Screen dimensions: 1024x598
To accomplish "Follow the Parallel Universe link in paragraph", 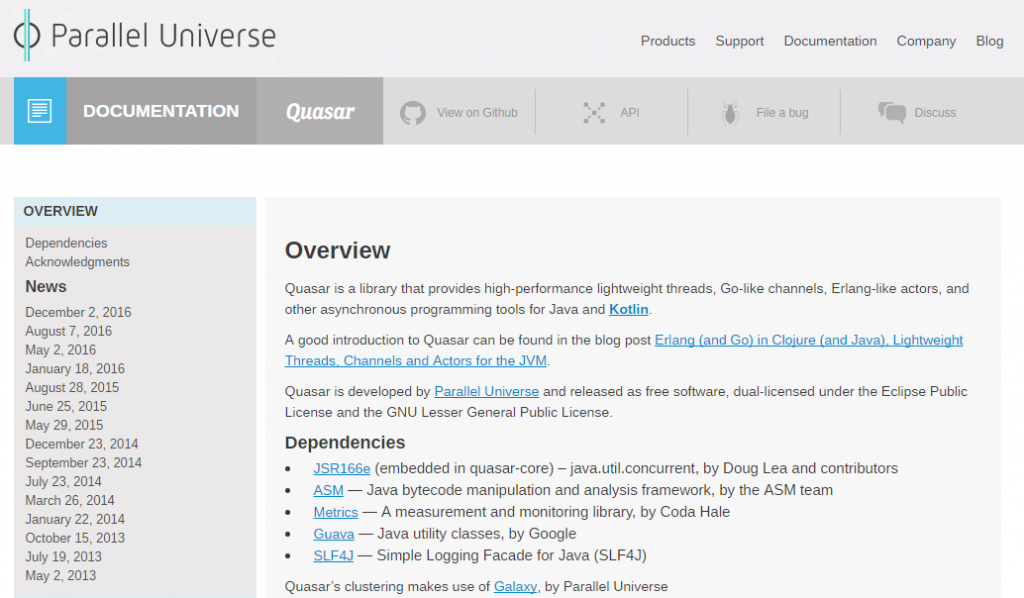I will pos(486,392).
